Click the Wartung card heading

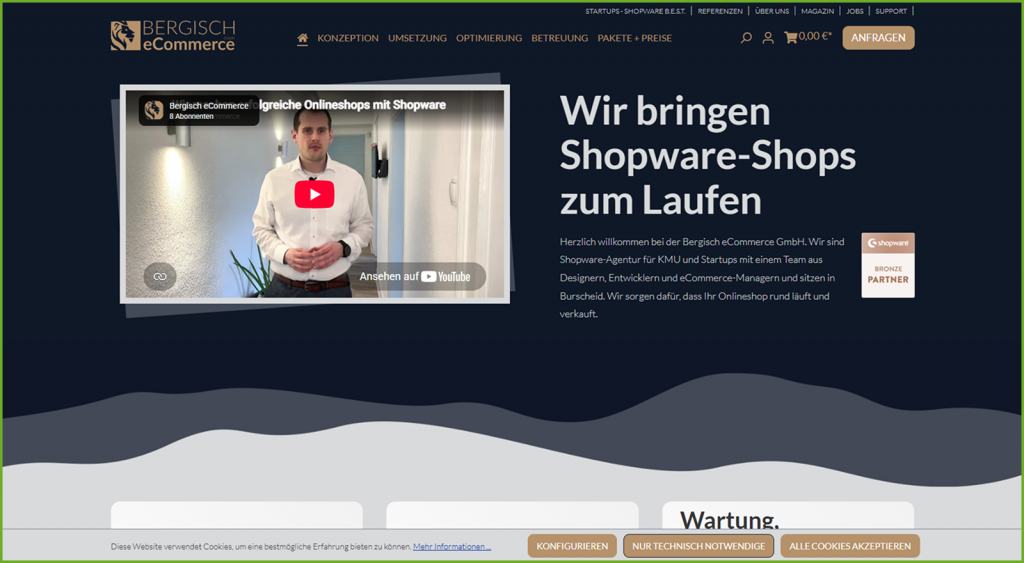(729, 520)
